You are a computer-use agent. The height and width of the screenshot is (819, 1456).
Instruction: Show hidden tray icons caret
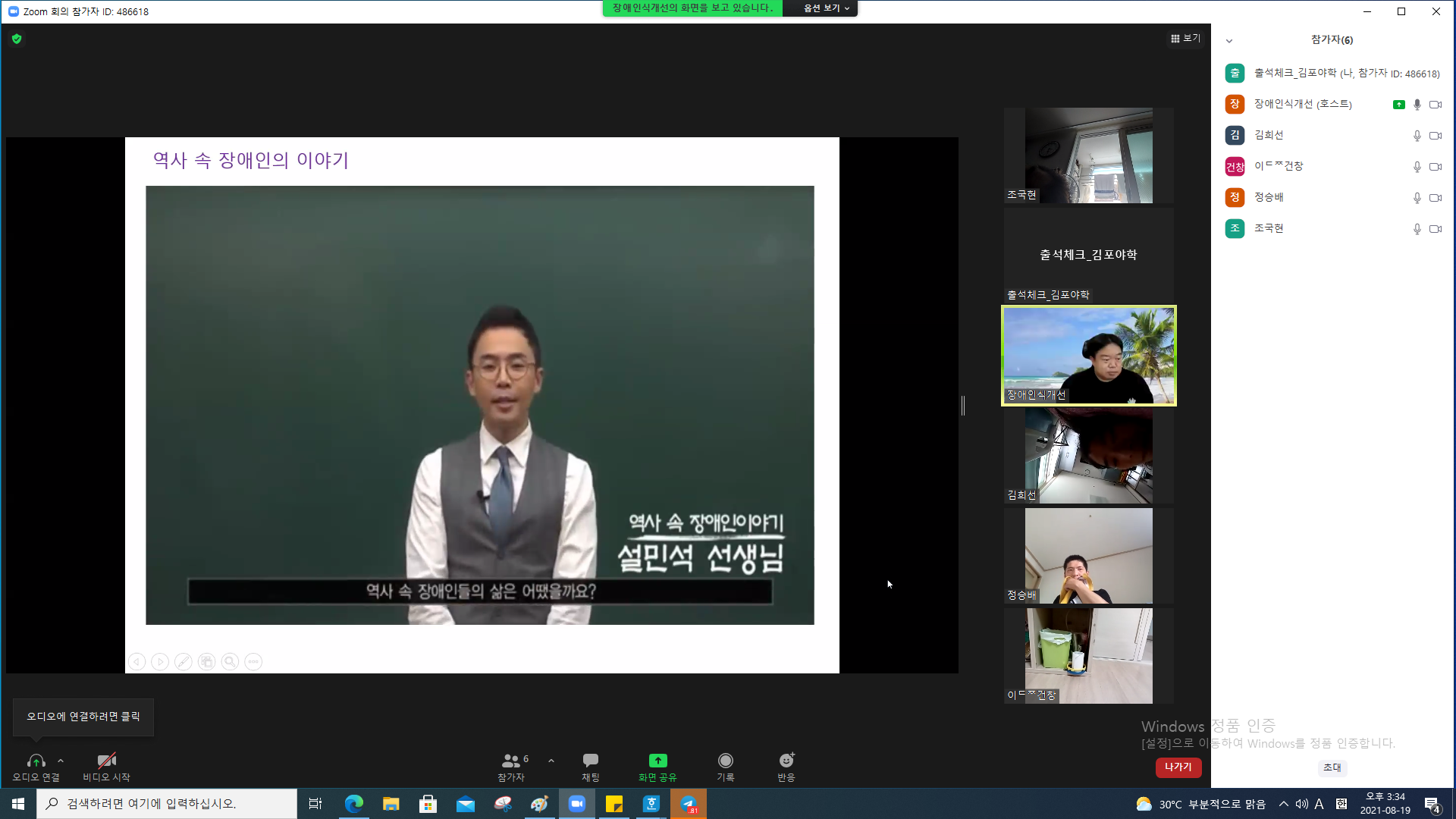1284,804
